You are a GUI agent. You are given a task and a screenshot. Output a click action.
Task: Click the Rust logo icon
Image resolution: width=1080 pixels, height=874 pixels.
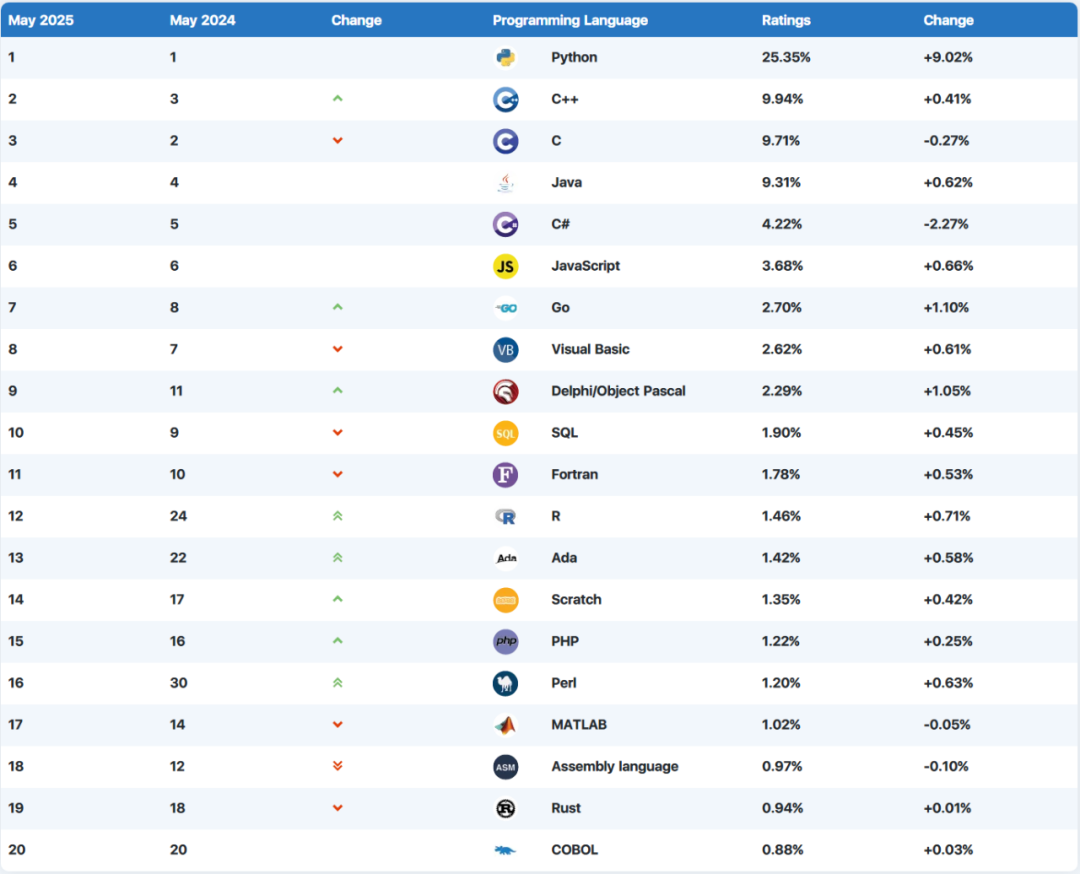click(x=505, y=808)
